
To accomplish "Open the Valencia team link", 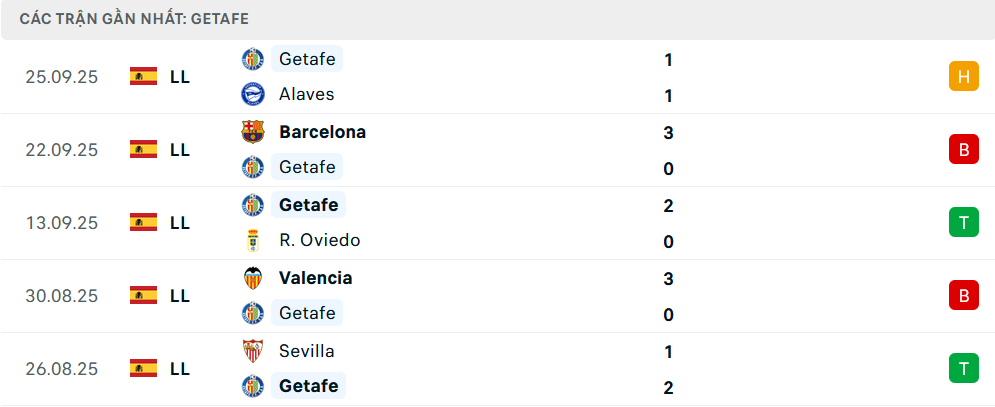I will coord(315,278).
